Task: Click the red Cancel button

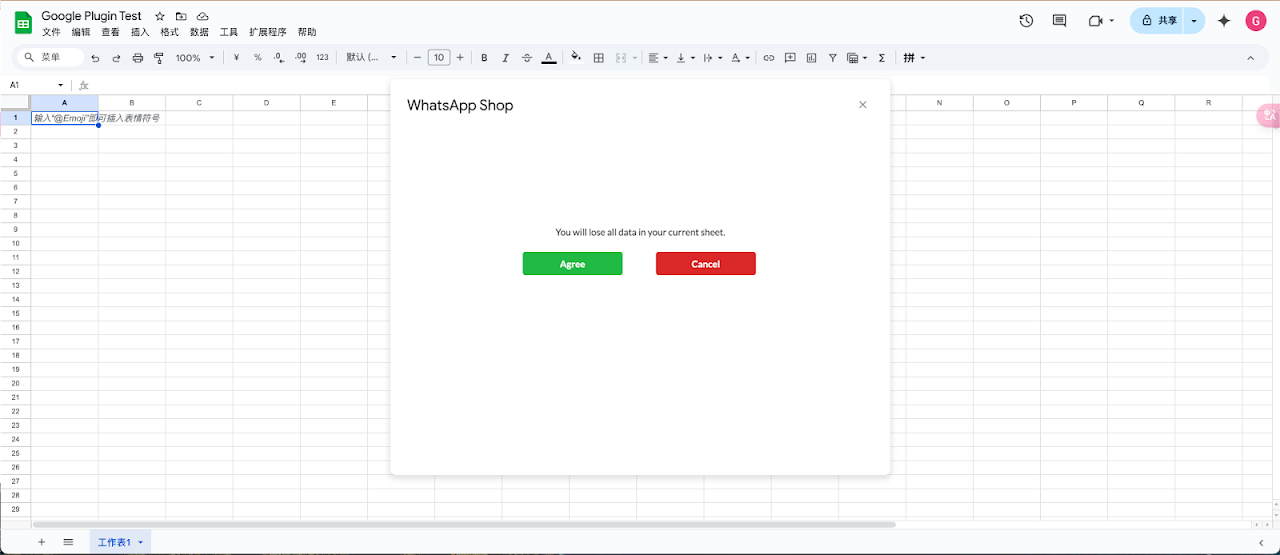Action: (705, 264)
